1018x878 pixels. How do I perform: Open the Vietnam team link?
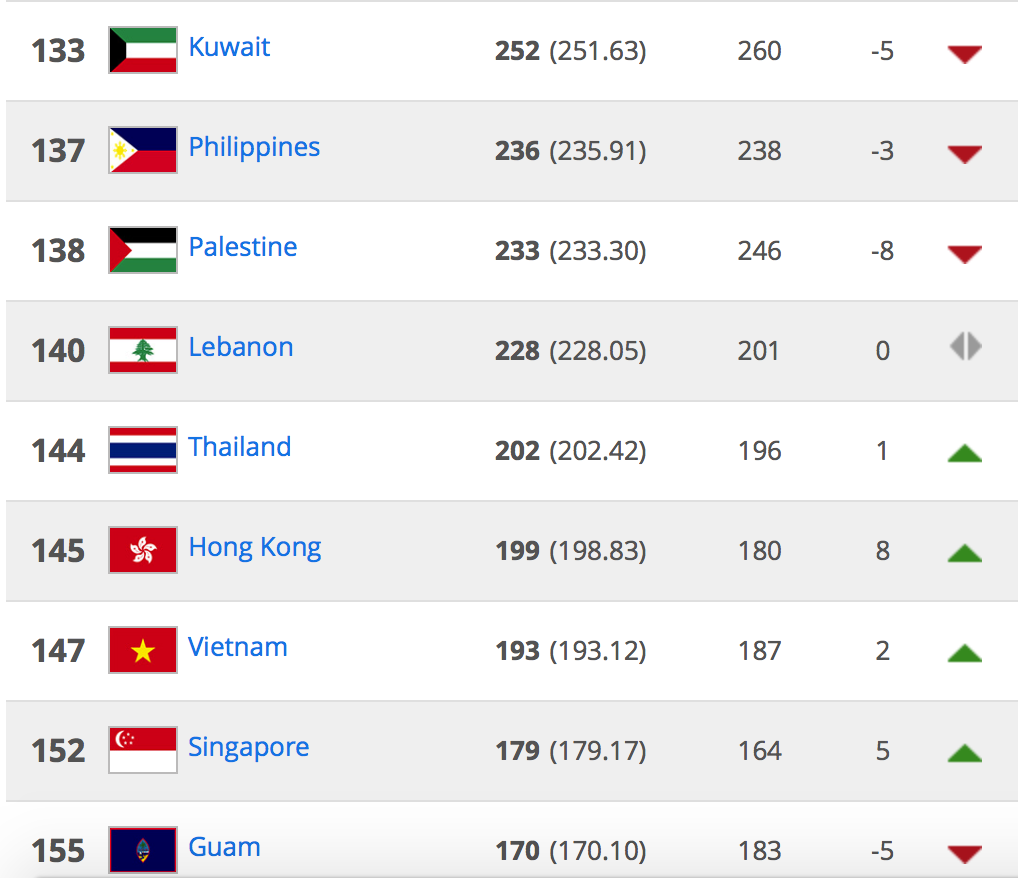tap(238, 647)
